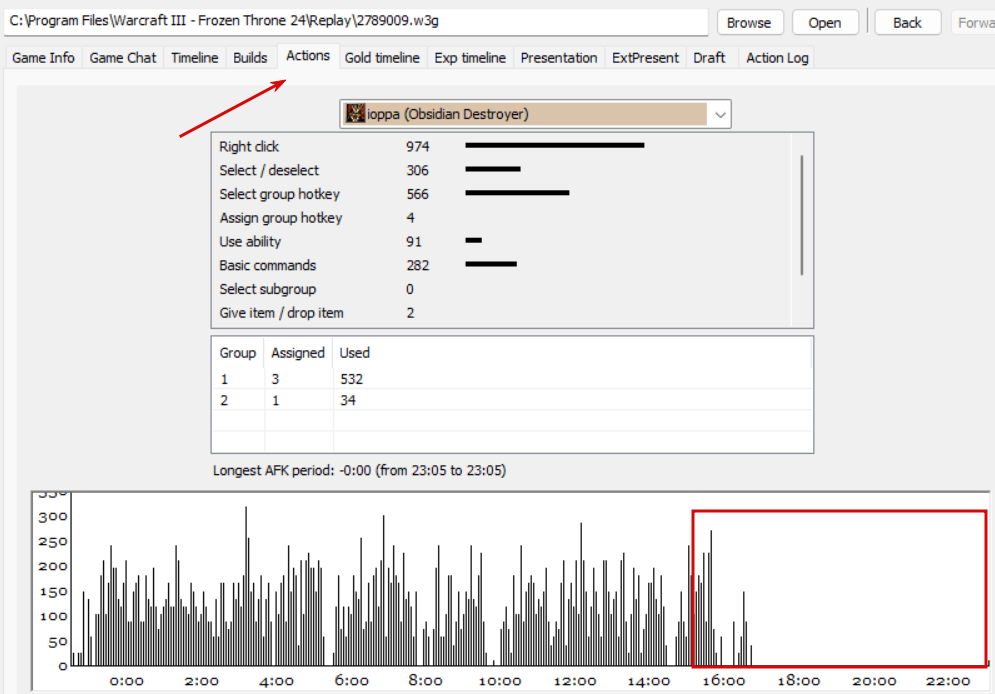Click the Longest AFK period text

click(359, 471)
